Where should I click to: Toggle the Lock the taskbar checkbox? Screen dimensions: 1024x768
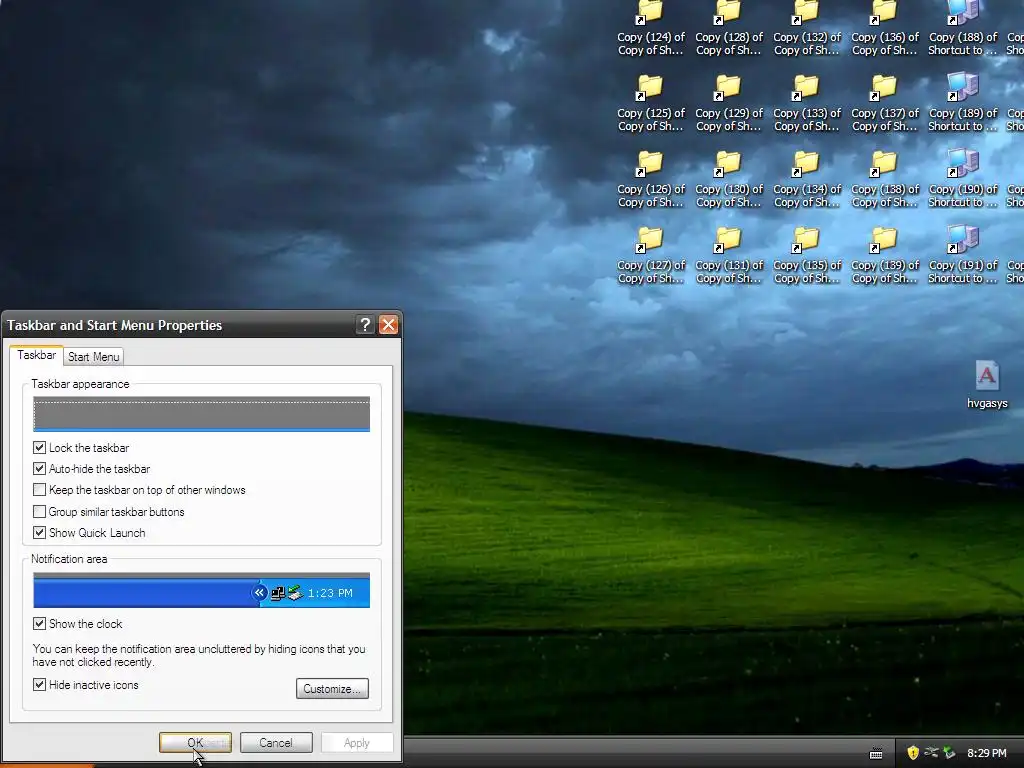(x=39, y=447)
